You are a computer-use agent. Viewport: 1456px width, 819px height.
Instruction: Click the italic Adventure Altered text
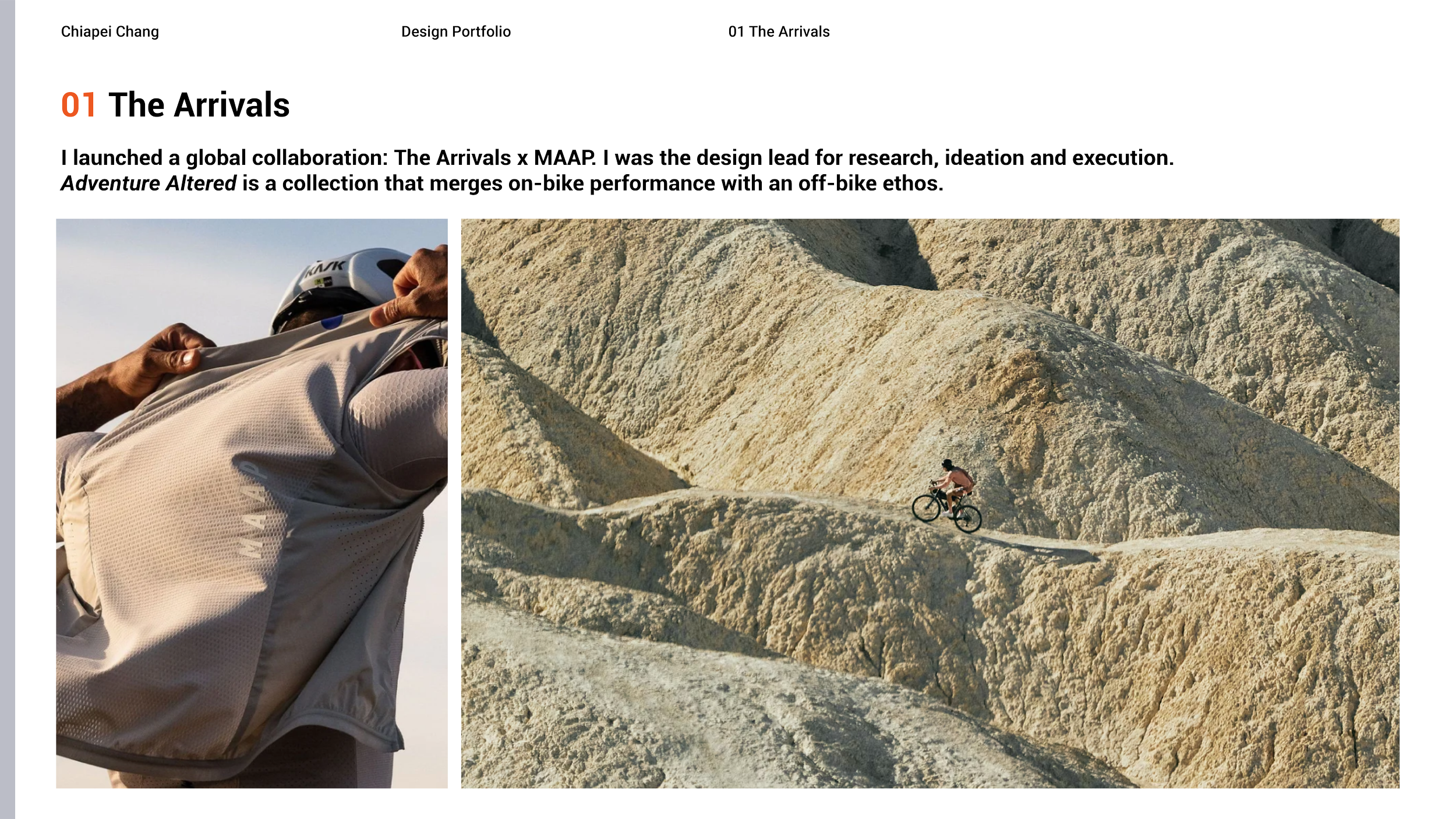[149, 183]
